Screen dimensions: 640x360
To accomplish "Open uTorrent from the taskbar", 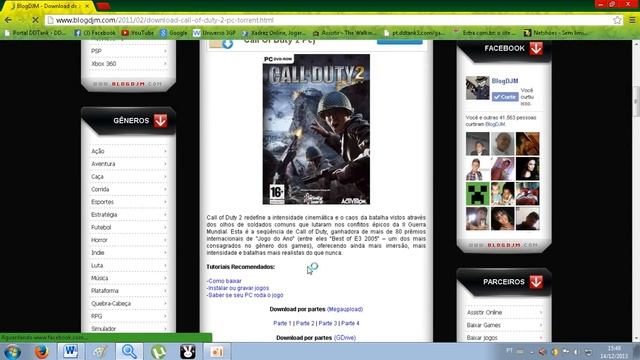I will click(x=158, y=351).
